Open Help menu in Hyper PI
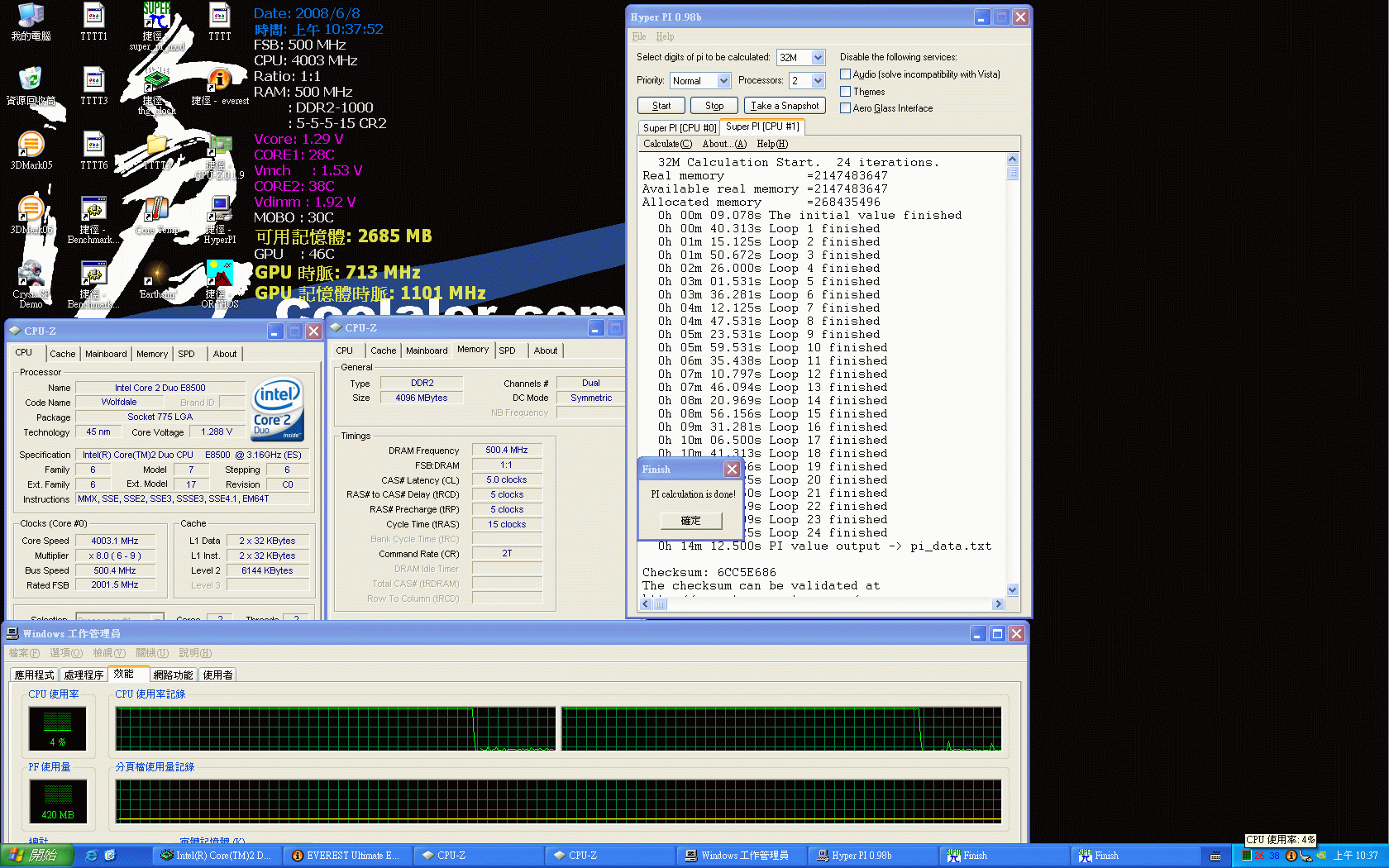 point(665,36)
